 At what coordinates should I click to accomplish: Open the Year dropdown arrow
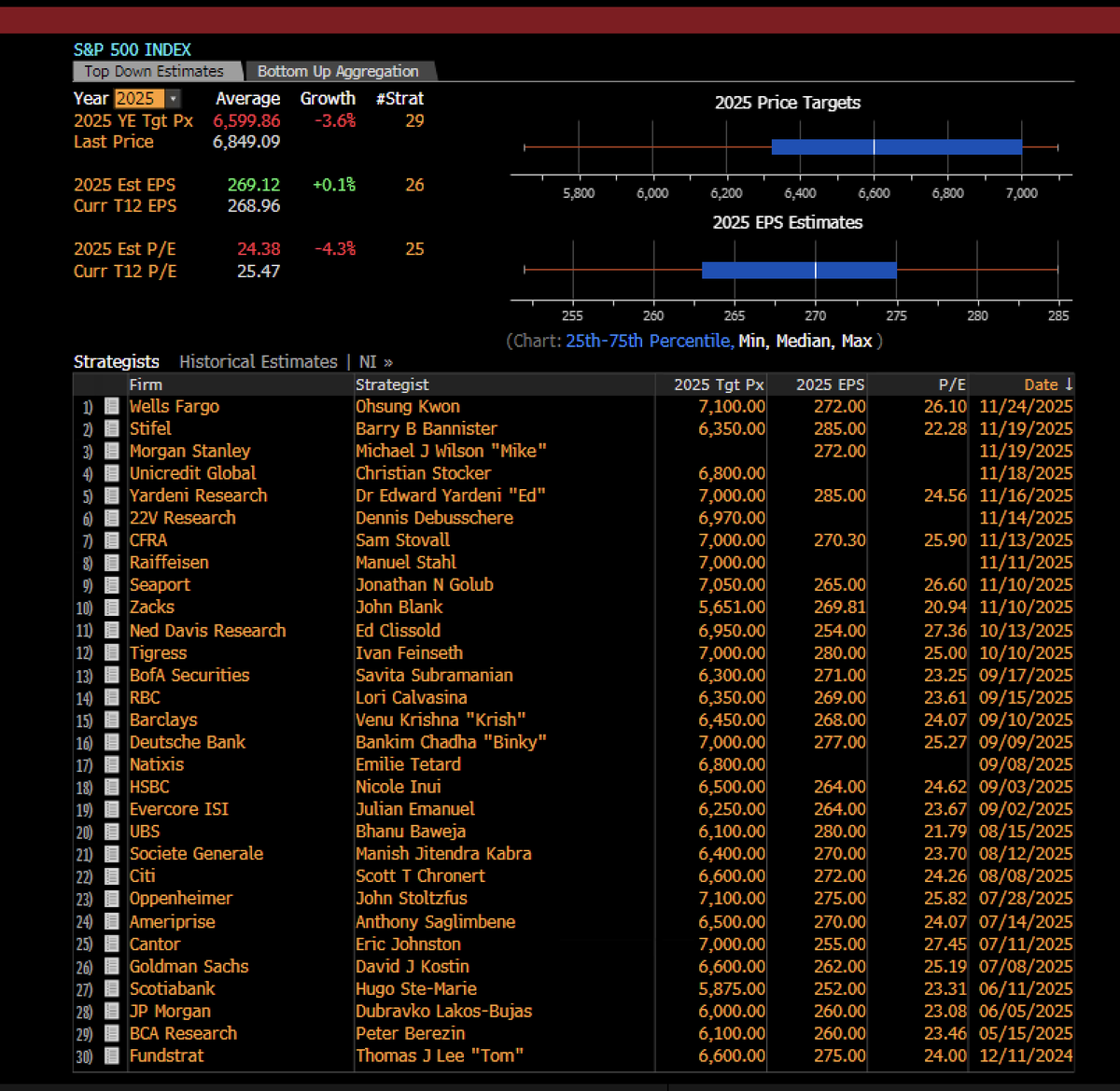coord(174,99)
